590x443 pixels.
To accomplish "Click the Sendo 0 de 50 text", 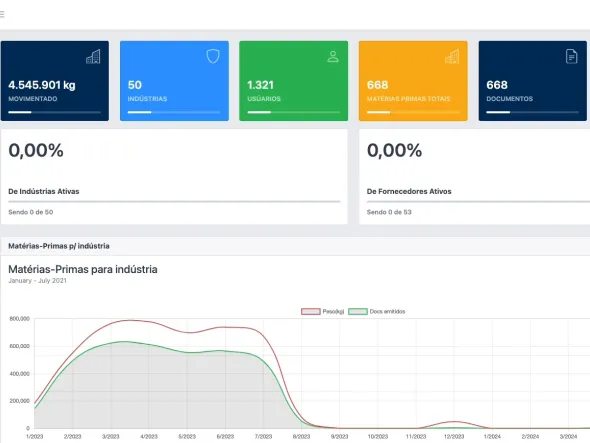I will tap(30, 212).
